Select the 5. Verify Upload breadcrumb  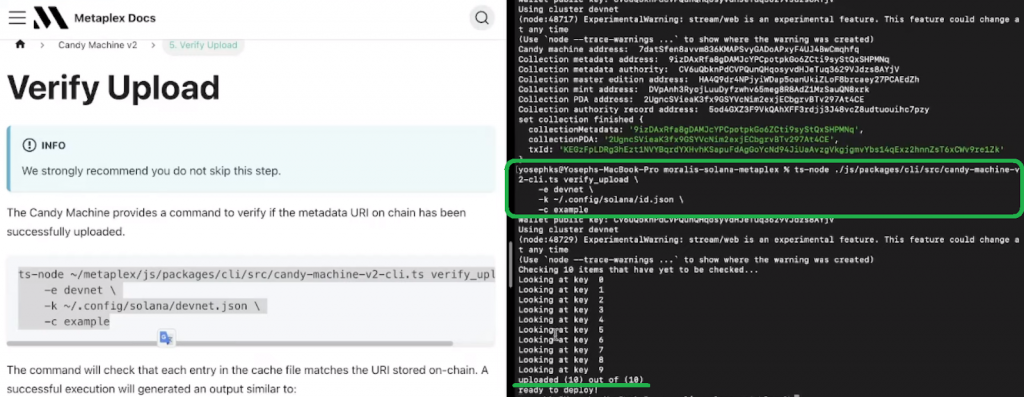[x=204, y=45]
